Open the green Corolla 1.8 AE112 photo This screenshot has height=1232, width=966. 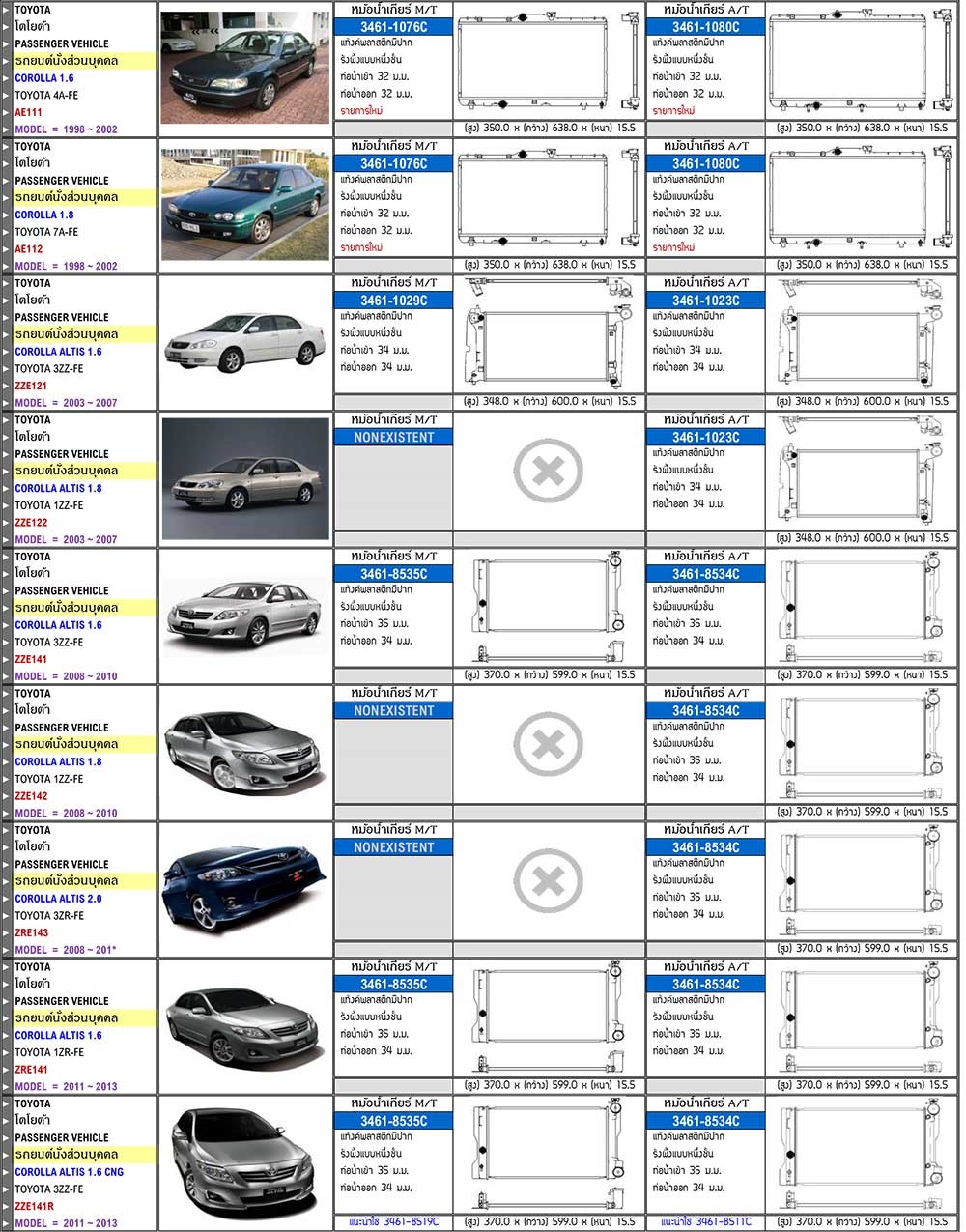coord(244,205)
